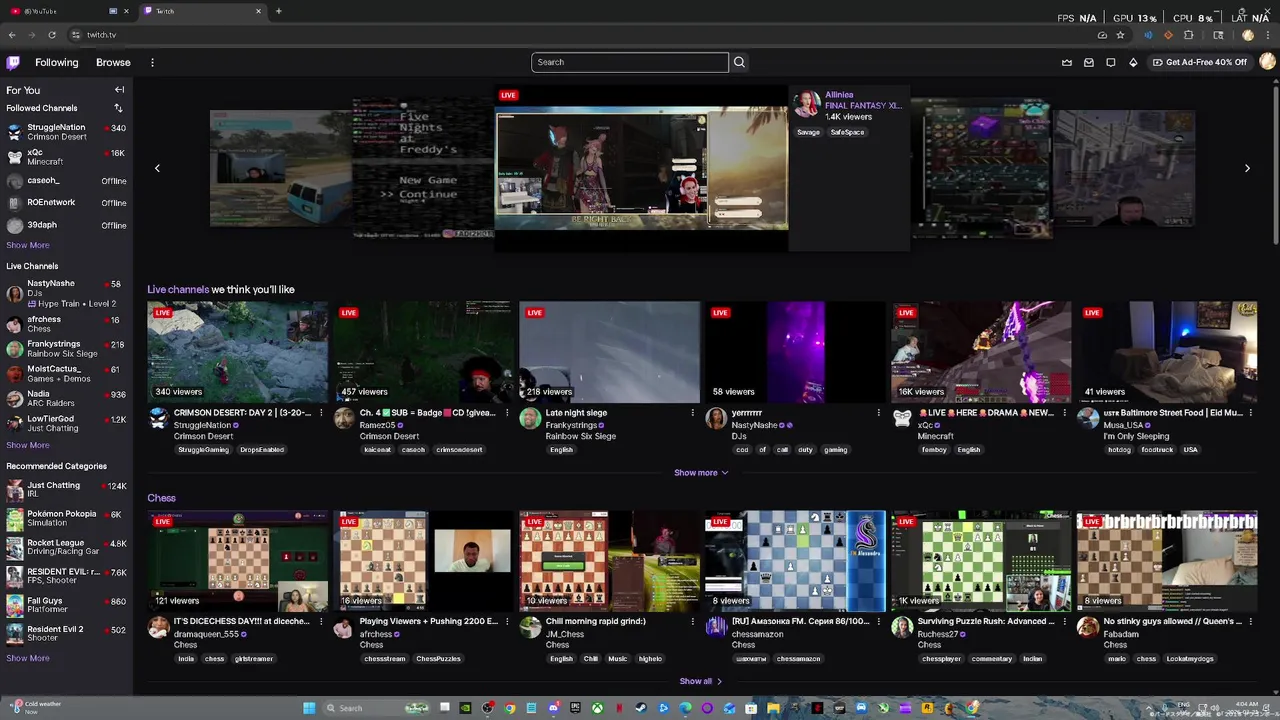This screenshot has height=720, width=1280.
Task: Open the more options dots beside Browse
Action: pyautogui.click(x=152, y=62)
